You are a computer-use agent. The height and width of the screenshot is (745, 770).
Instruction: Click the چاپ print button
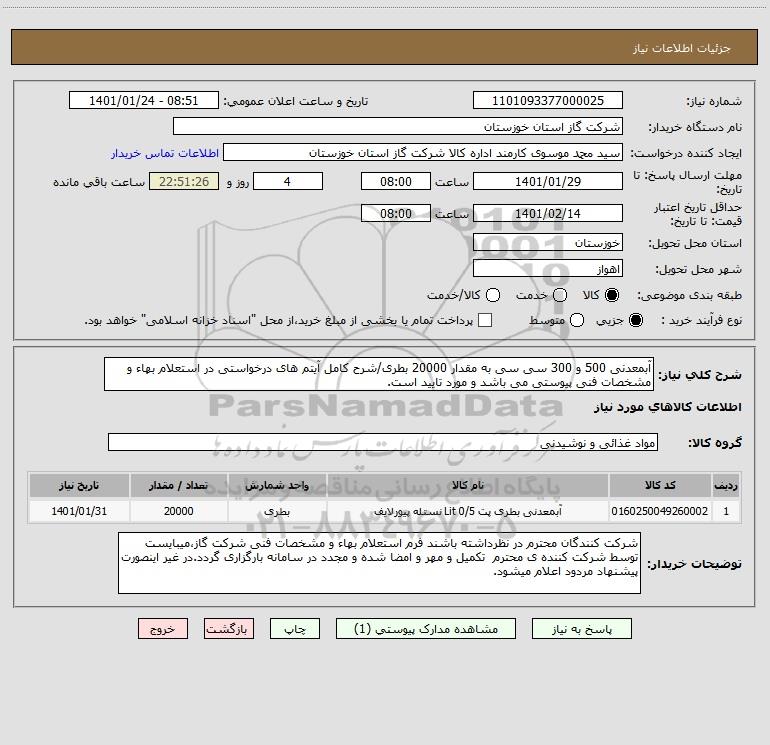point(295,629)
